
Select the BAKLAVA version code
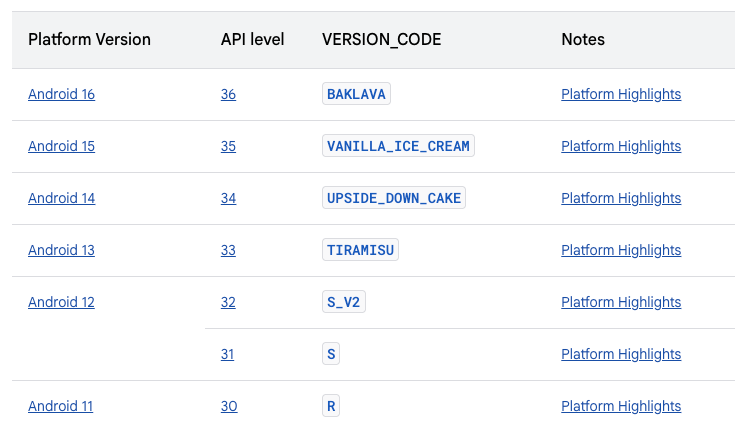click(x=356, y=94)
